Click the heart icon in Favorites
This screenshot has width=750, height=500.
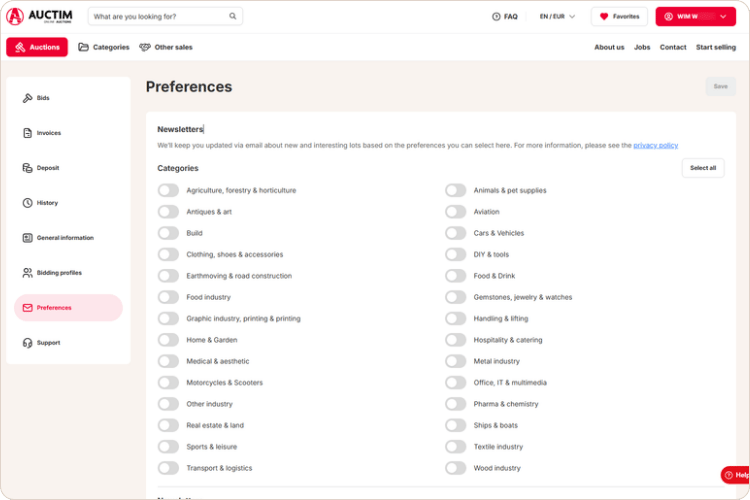[x=604, y=16]
